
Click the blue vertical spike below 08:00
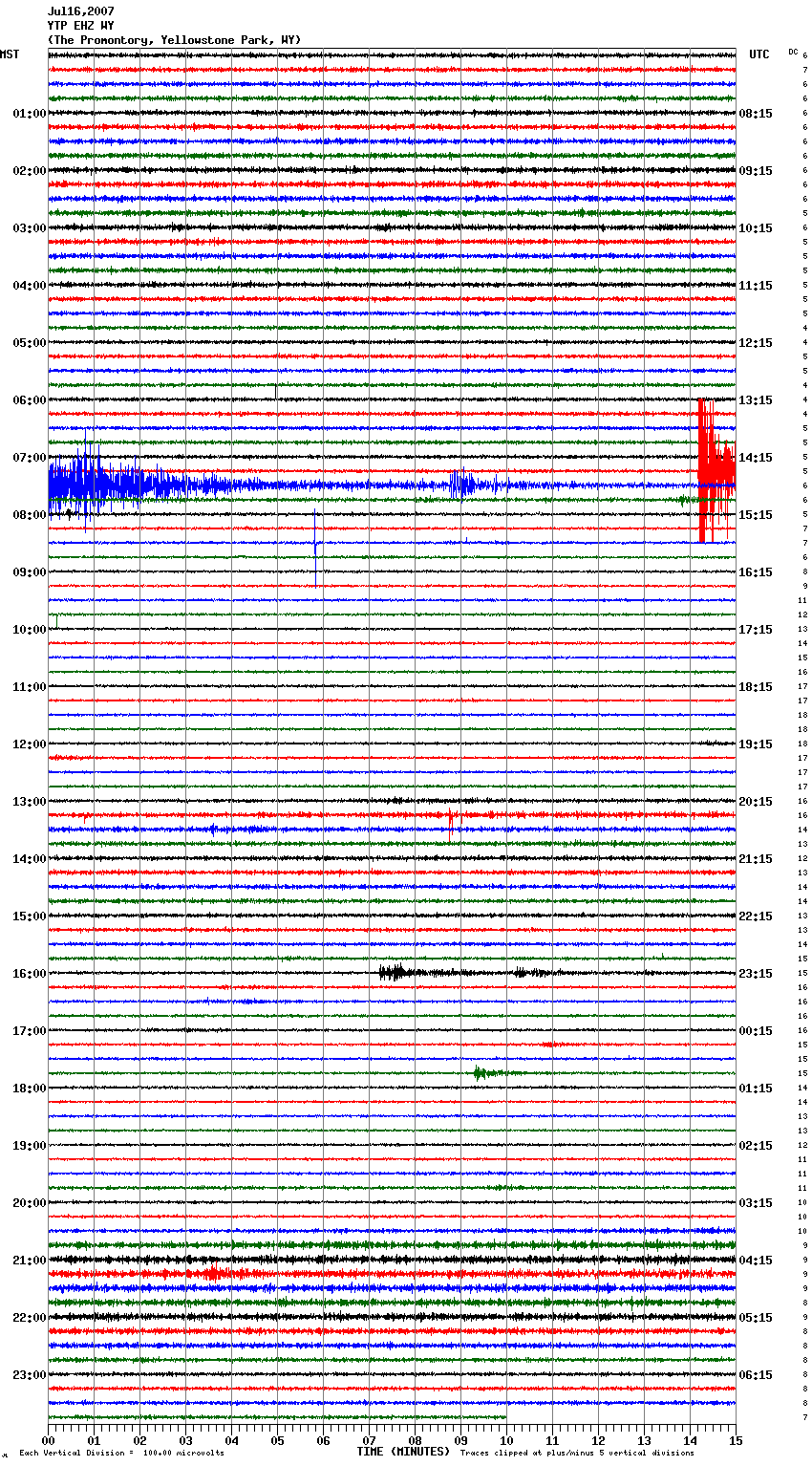point(315,550)
